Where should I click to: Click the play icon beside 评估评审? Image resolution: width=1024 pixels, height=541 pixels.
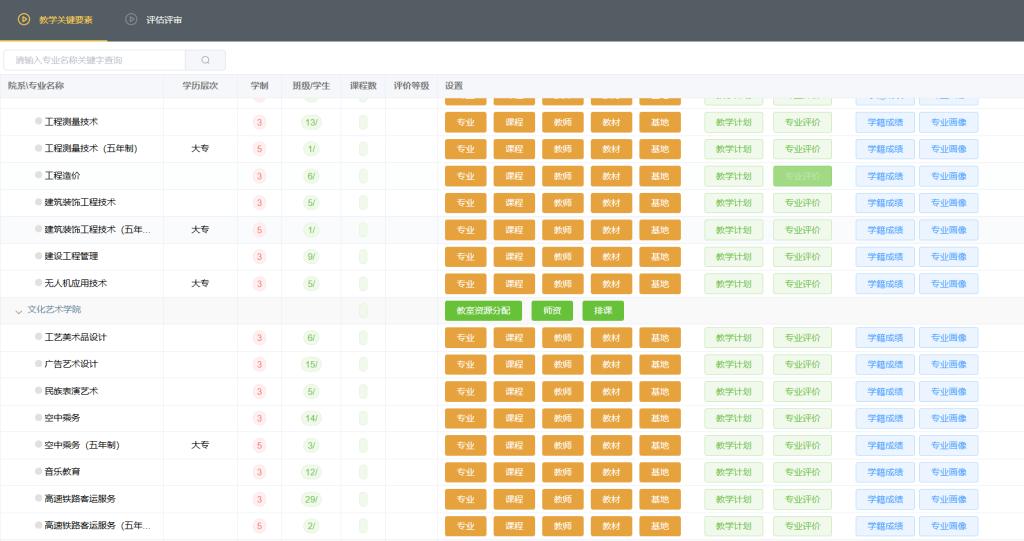click(131, 20)
